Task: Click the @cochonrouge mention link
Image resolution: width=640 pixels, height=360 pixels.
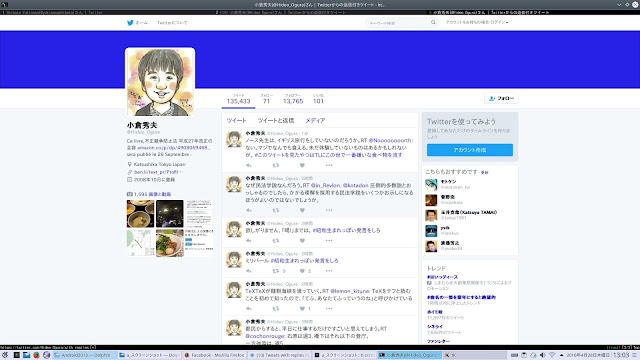Action: (265, 336)
